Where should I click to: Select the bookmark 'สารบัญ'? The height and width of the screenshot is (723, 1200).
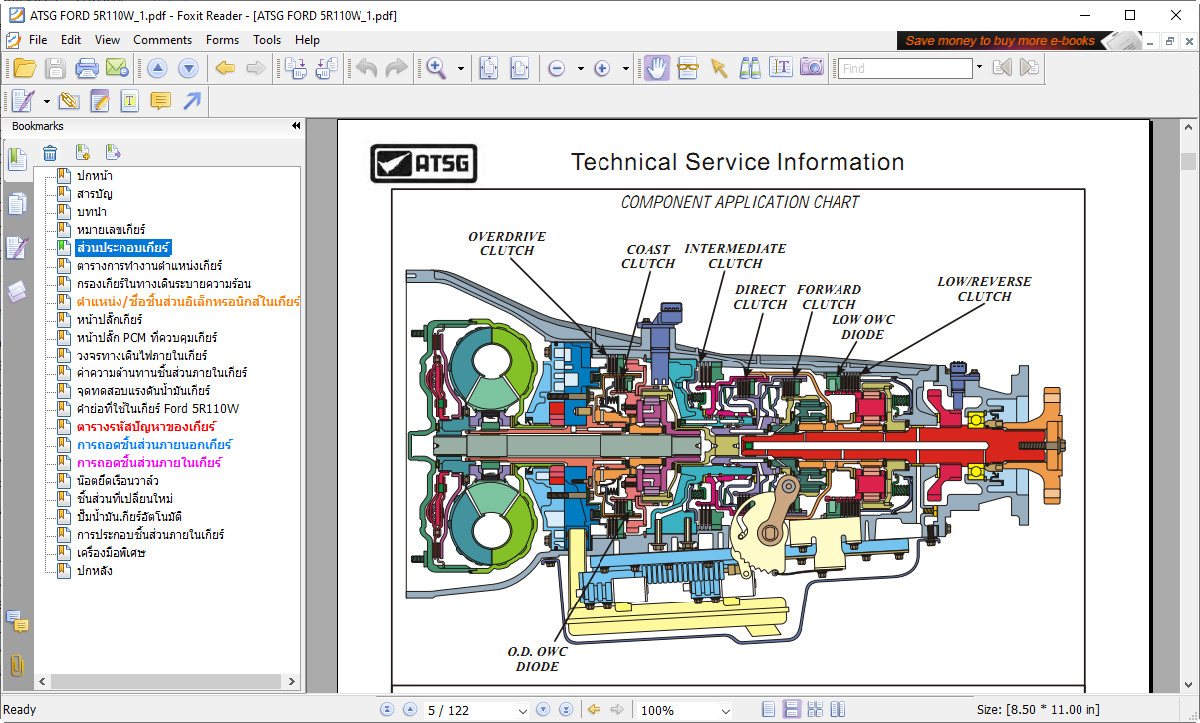(94, 193)
